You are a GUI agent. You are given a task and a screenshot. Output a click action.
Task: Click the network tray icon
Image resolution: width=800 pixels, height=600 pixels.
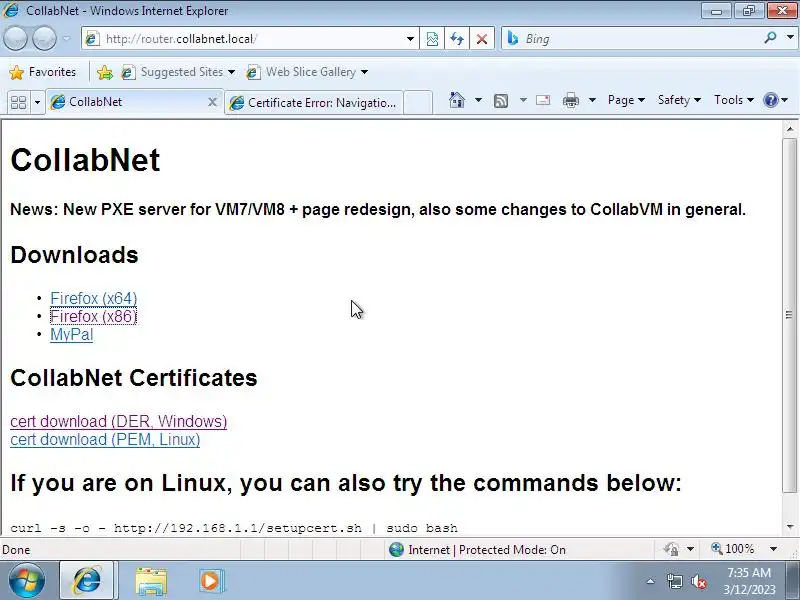[x=674, y=581]
